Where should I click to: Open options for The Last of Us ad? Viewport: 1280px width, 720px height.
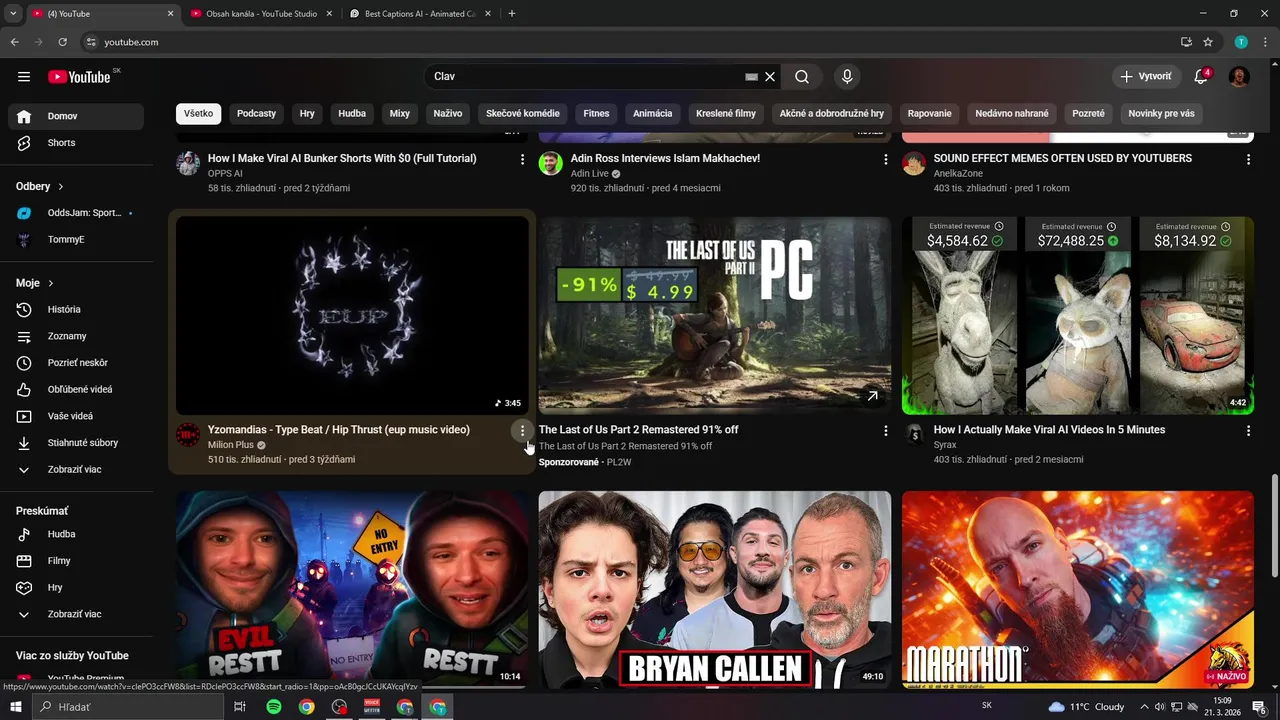(x=885, y=430)
